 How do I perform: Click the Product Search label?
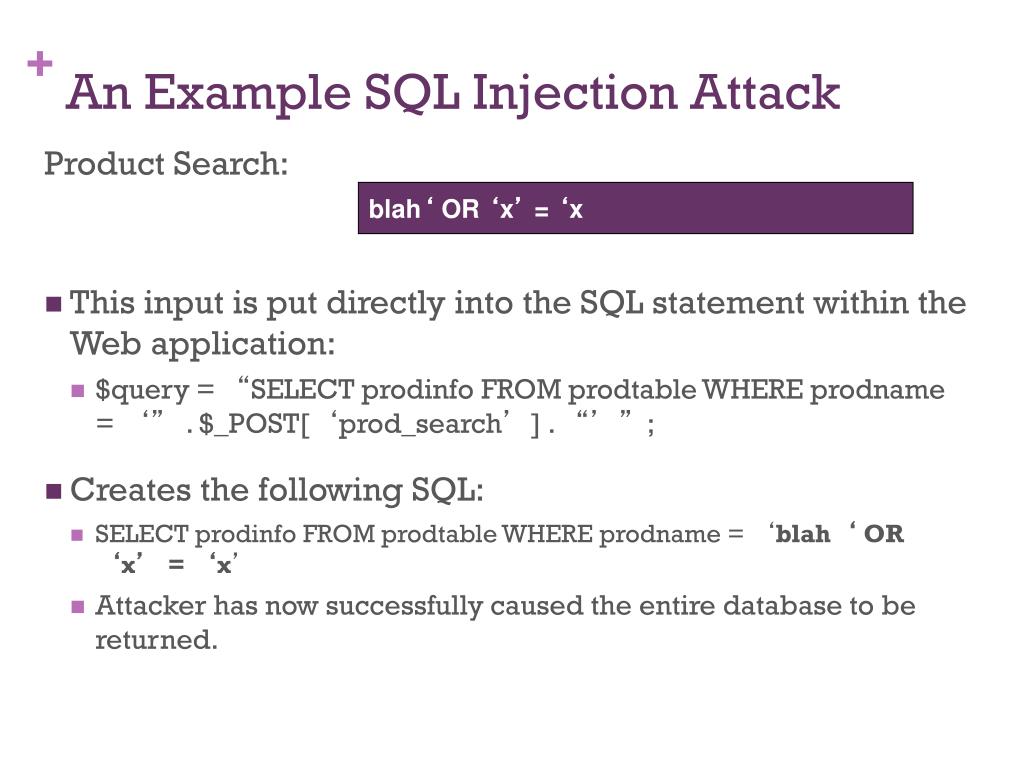coord(166,164)
